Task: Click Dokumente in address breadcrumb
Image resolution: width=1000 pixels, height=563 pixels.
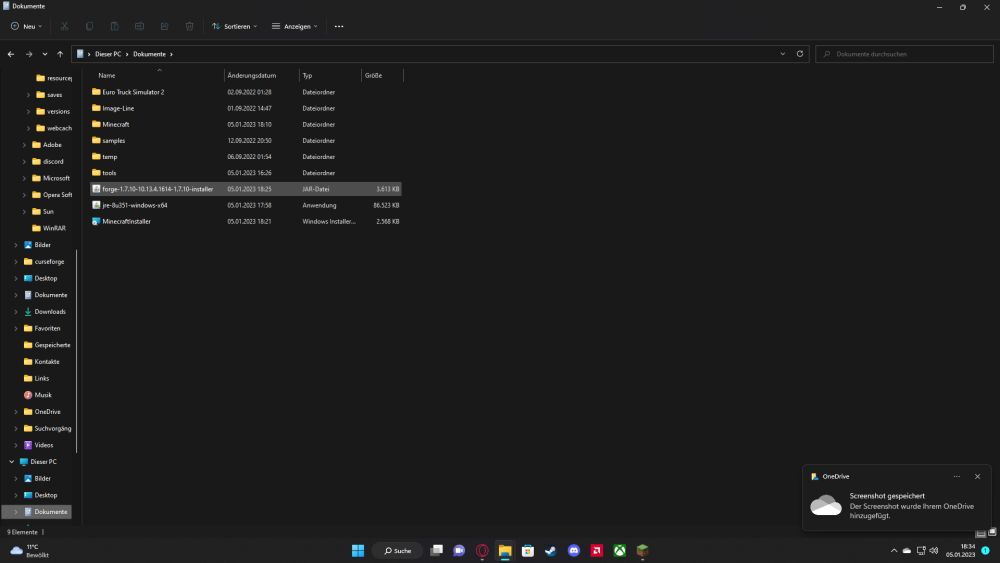Action: (x=149, y=54)
